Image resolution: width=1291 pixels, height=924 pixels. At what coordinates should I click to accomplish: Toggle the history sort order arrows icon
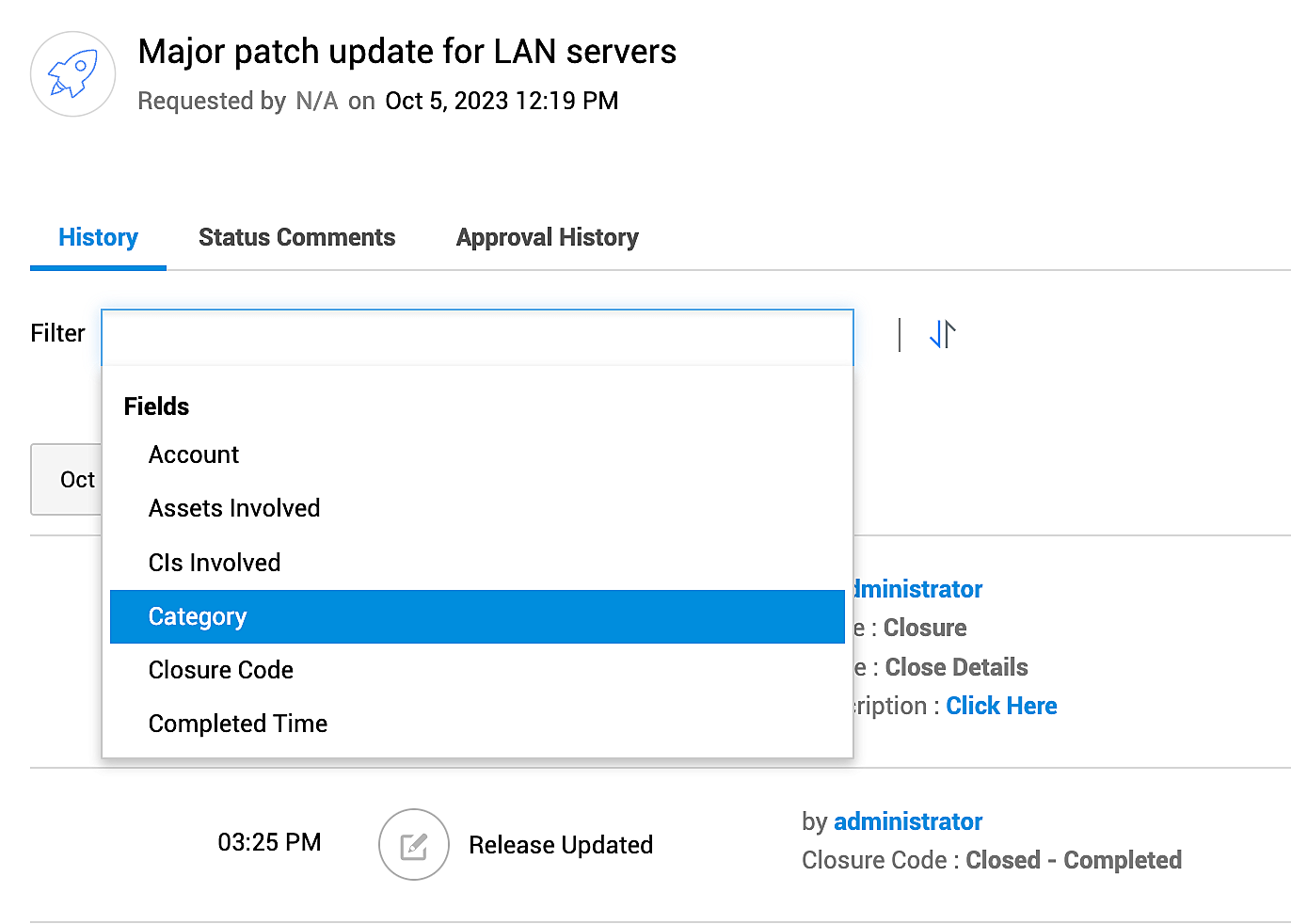942,334
